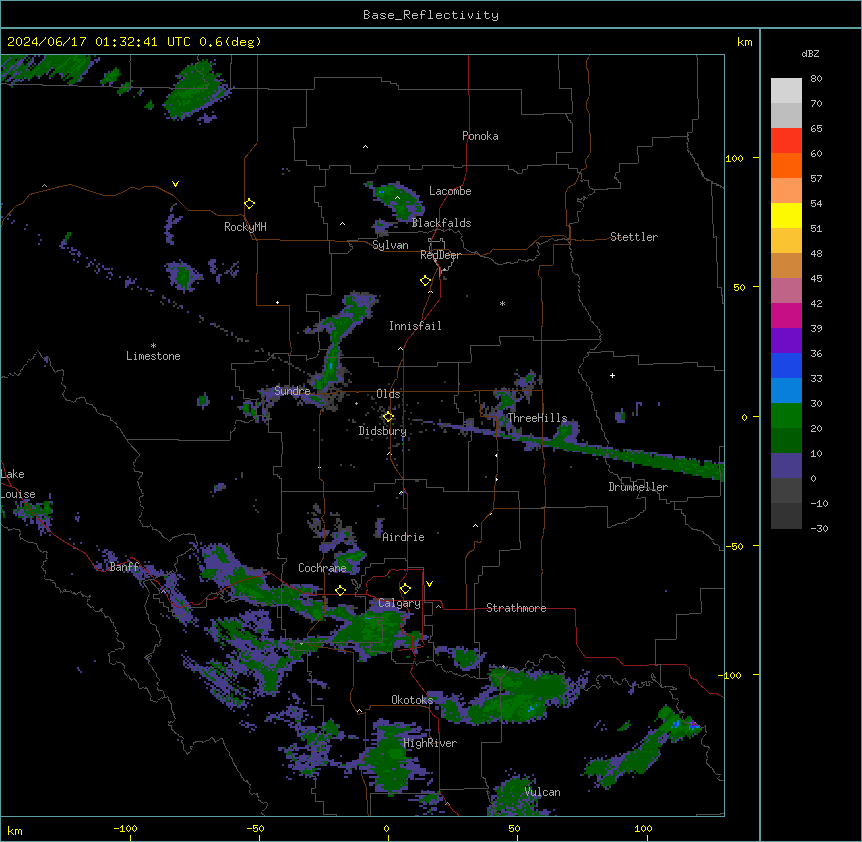Click the yellow diamond marker below Cochrane
Viewport: 862px width, 842px height.
point(340,590)
